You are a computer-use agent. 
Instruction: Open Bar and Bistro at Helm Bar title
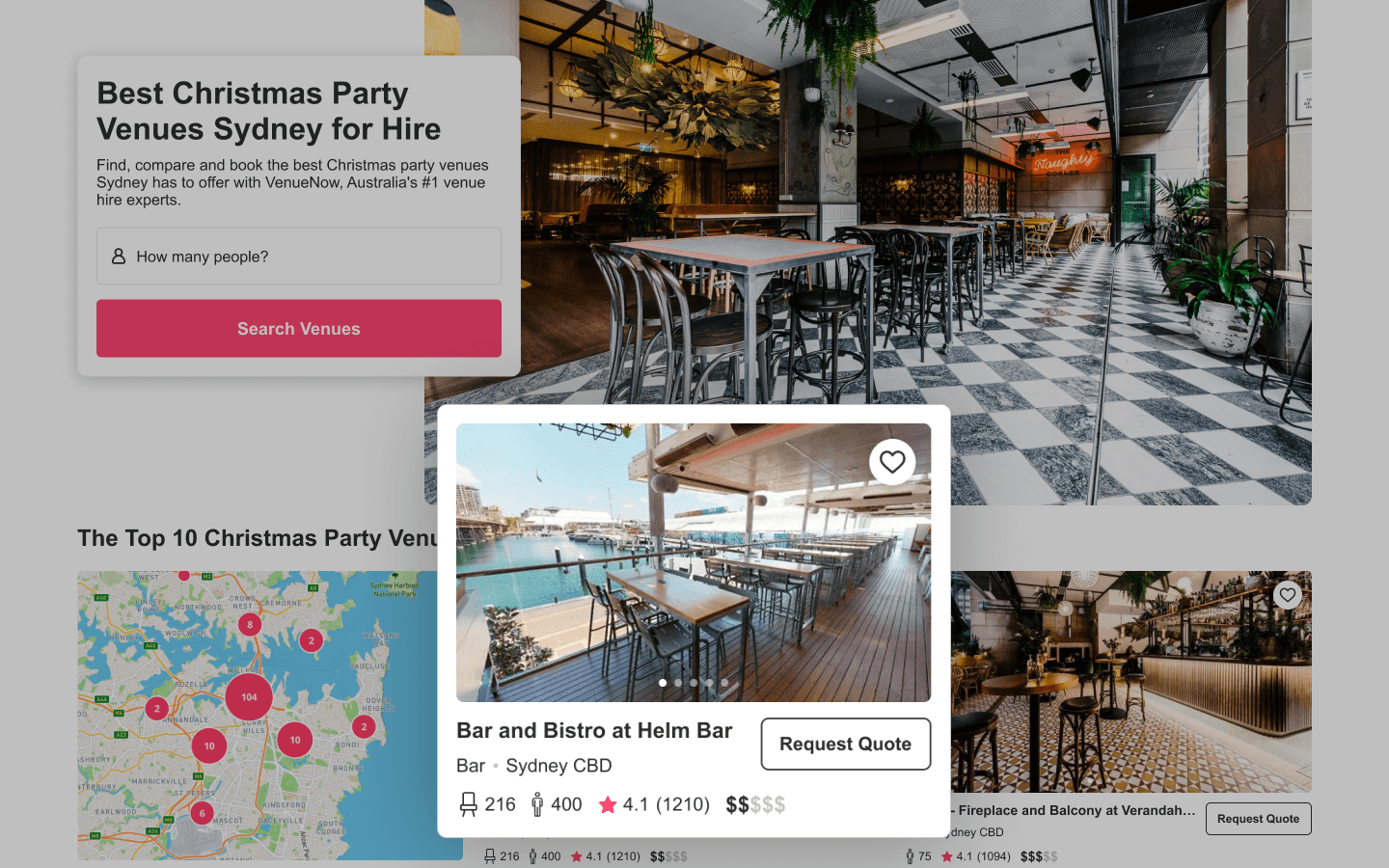[x=594, y=731]
